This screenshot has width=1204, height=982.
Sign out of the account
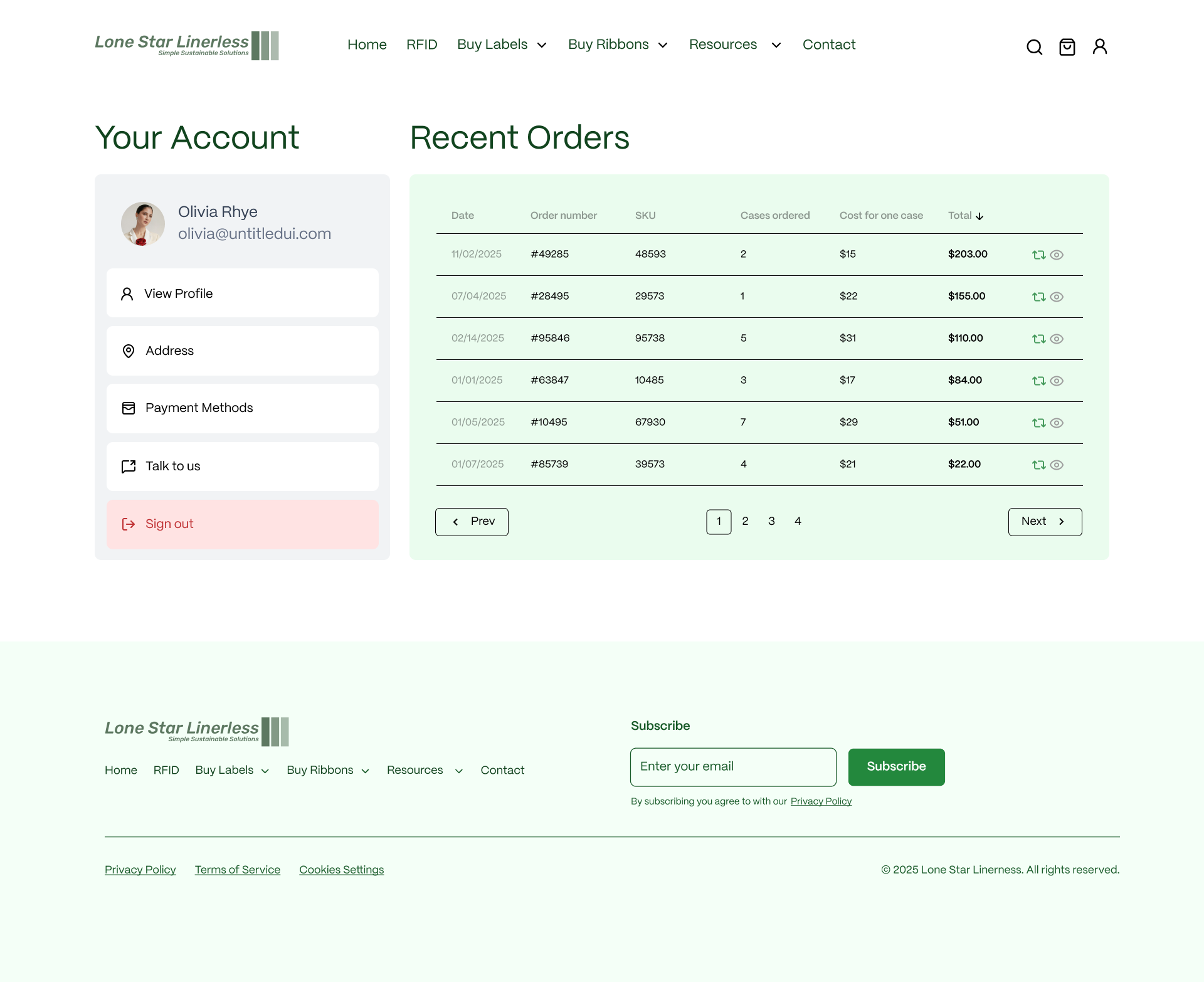242,524
